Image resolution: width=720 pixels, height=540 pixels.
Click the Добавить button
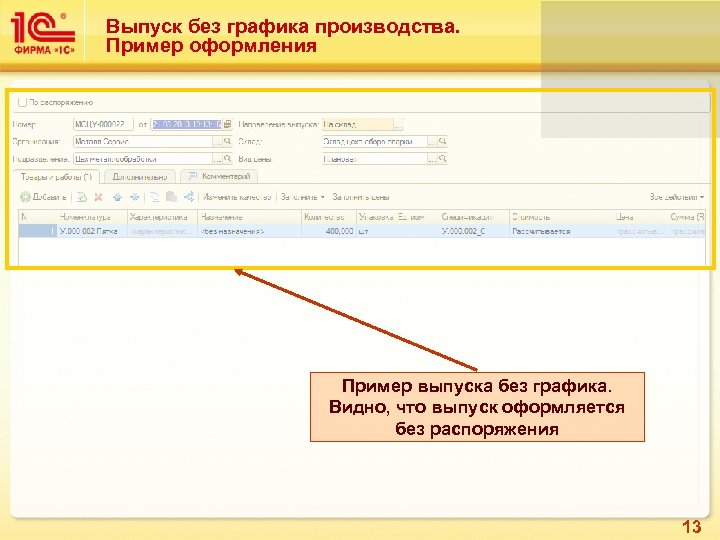click(43, 197)
